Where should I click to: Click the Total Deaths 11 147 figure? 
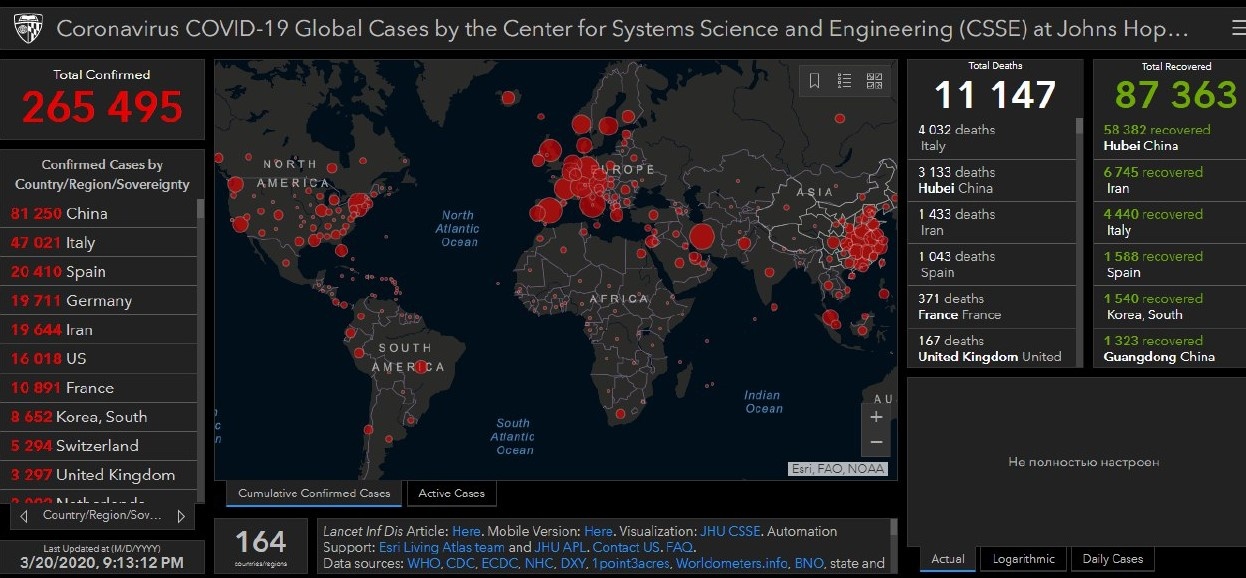tap(995, 95)
